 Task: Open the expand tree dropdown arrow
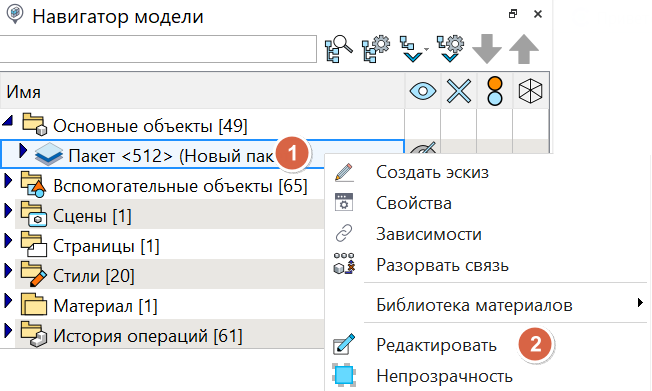[427, 49]
